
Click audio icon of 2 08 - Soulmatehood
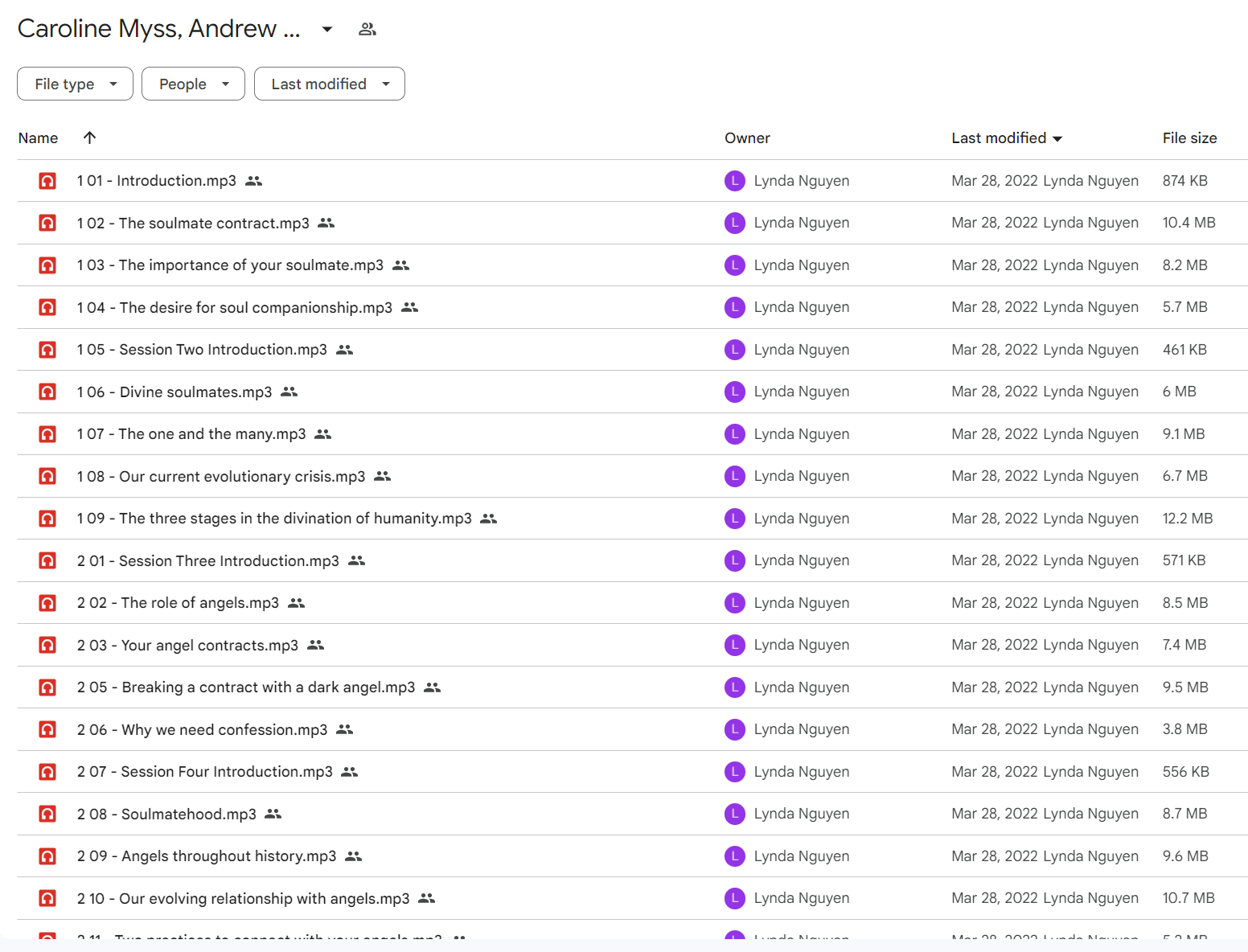coord(47,814)
